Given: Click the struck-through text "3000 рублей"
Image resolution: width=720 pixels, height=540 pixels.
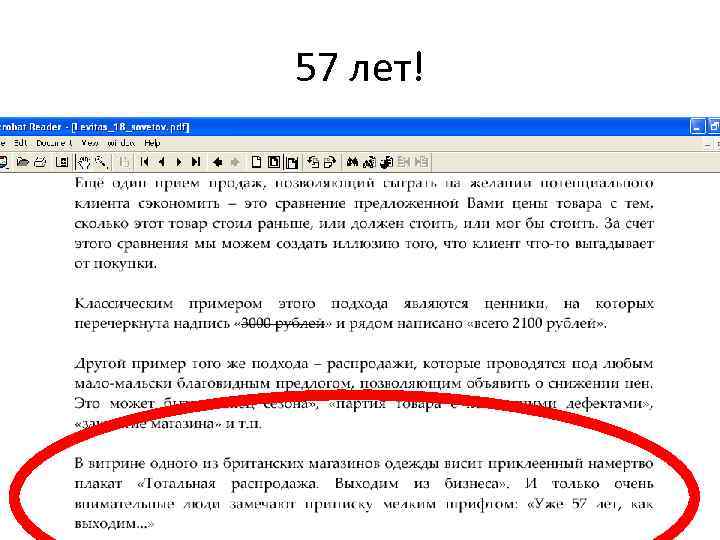Looking at the screenshot, I should (x=283, y=323).
